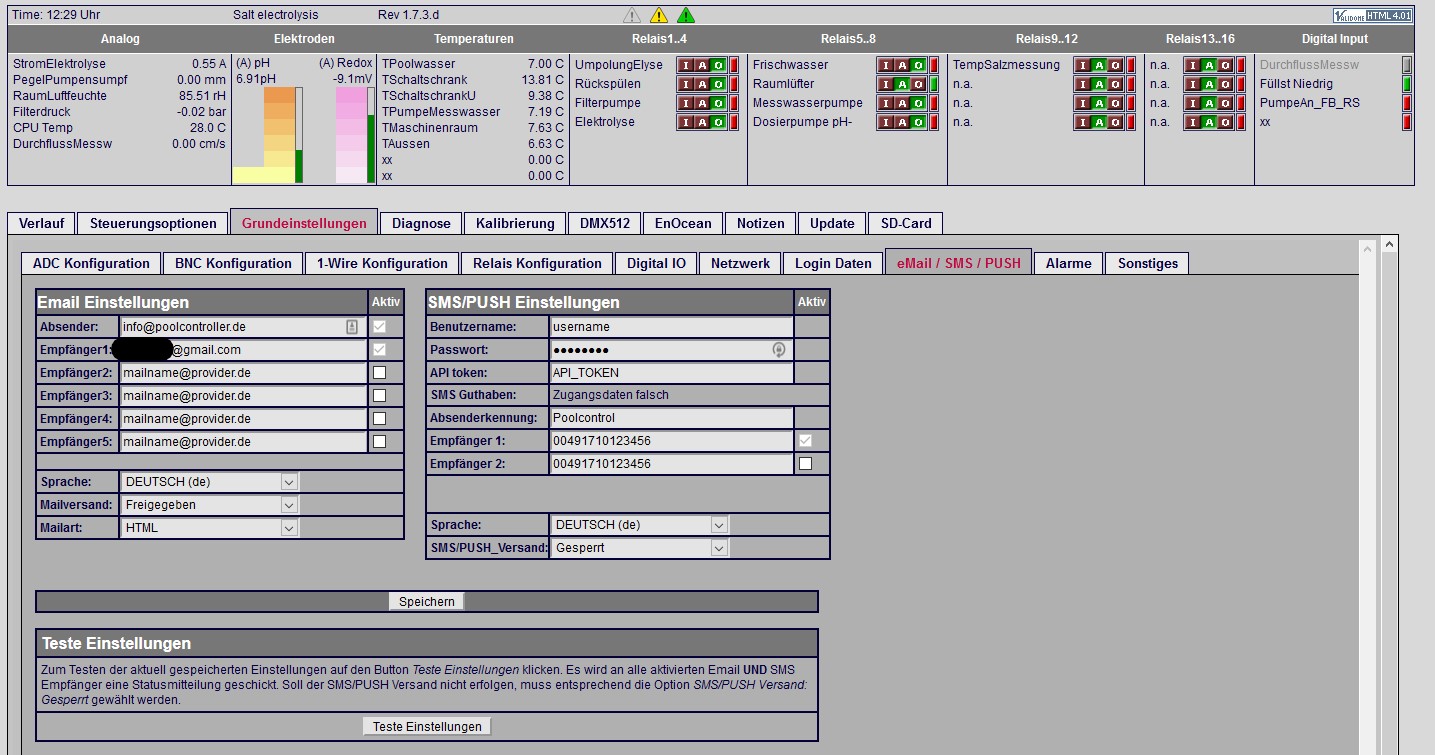Click the contact icon in the Absender field
The image size is (1435, 755).
[351, 327]
